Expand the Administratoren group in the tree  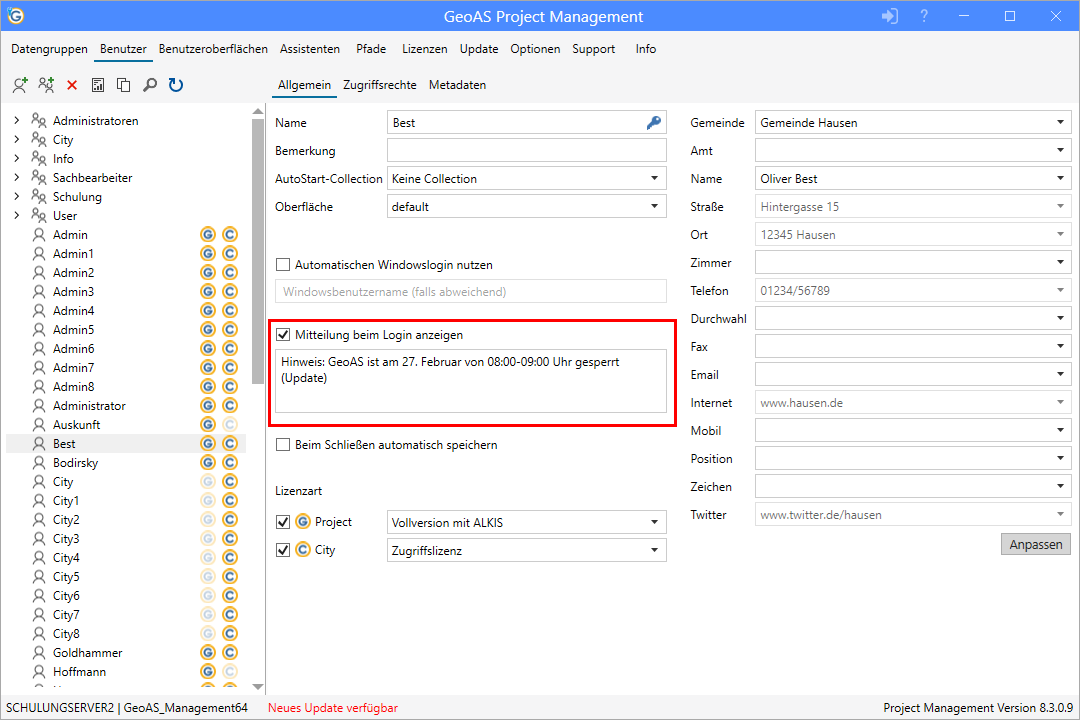[x=16, y=120]
